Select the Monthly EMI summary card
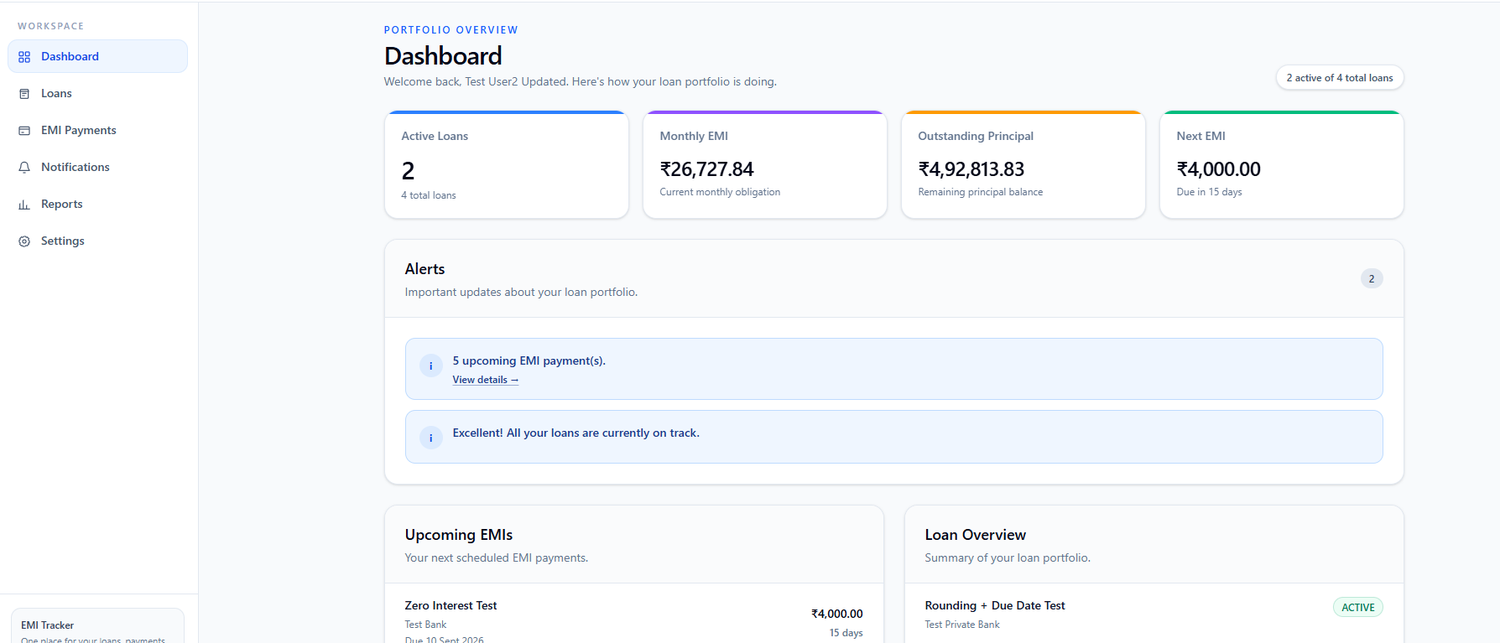1500x643 pixels. 765,165
